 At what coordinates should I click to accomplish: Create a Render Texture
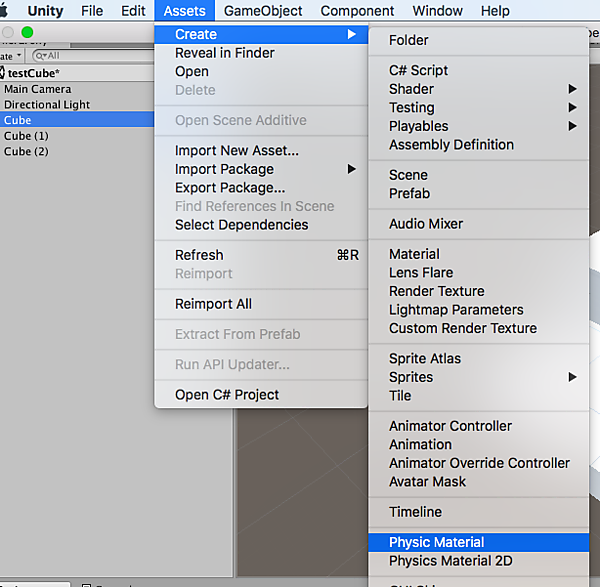(x=478, y=291)
